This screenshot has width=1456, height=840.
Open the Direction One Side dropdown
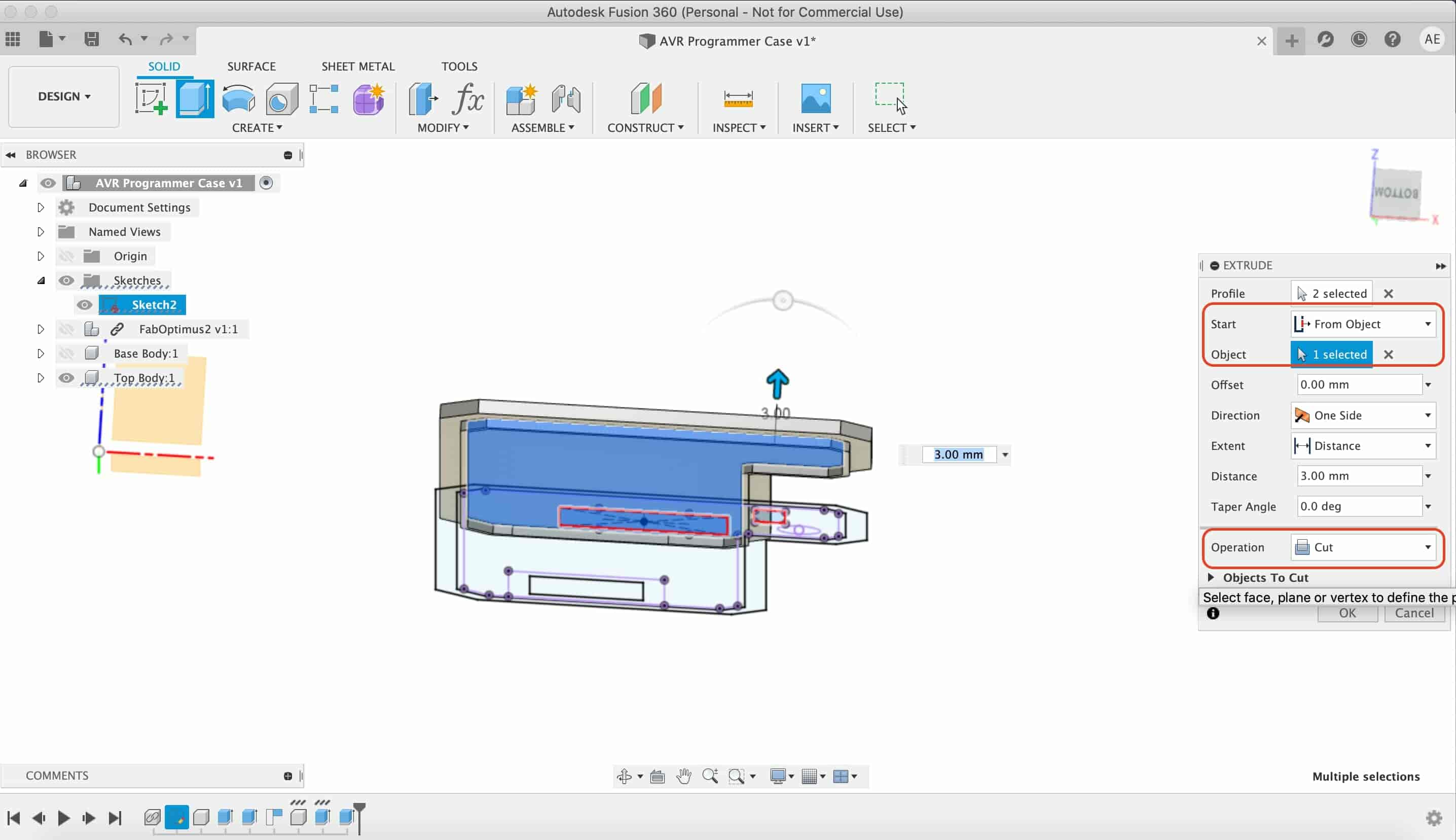point(1363,415)
